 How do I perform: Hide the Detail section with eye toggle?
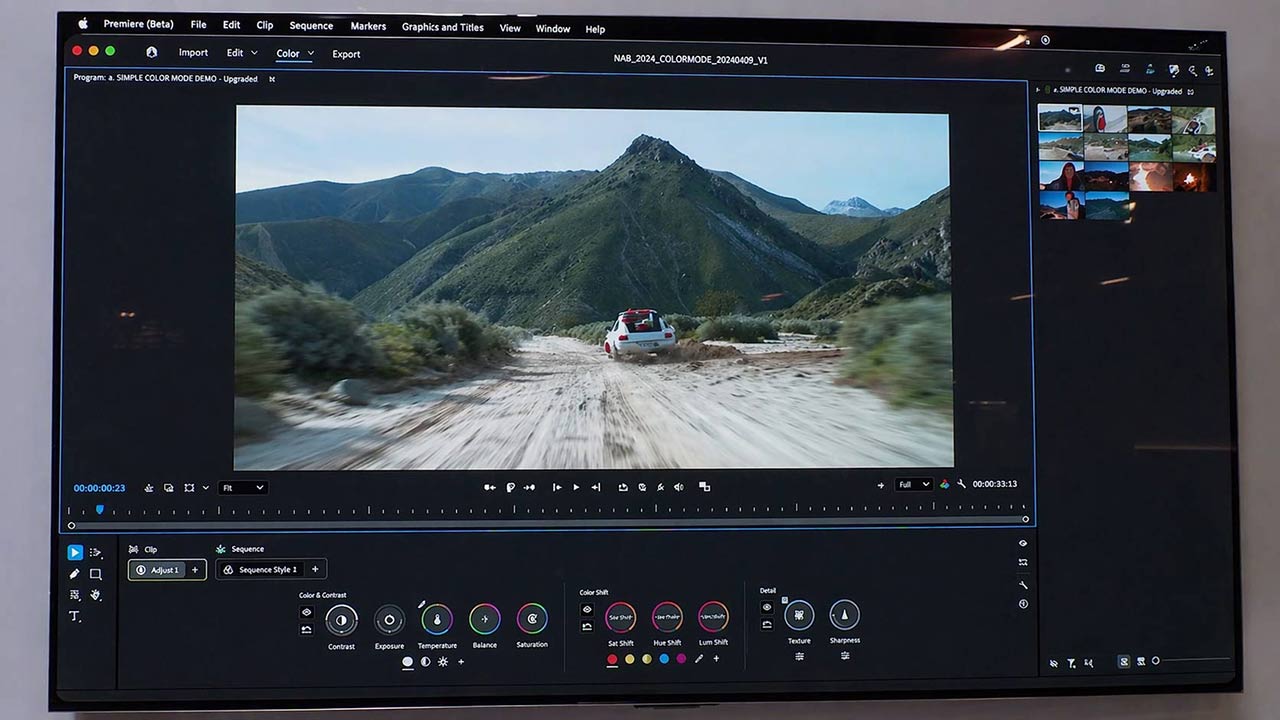click(x=767, y=607)
